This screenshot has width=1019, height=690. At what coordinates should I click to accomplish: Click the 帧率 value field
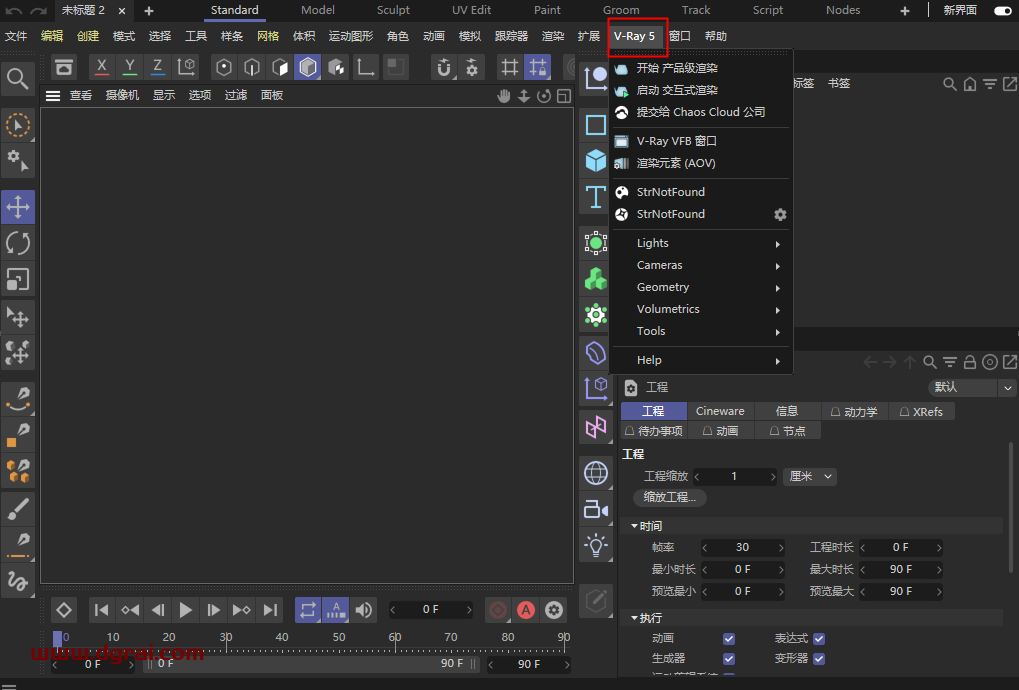pyautogui.click(x=742, y=548)
